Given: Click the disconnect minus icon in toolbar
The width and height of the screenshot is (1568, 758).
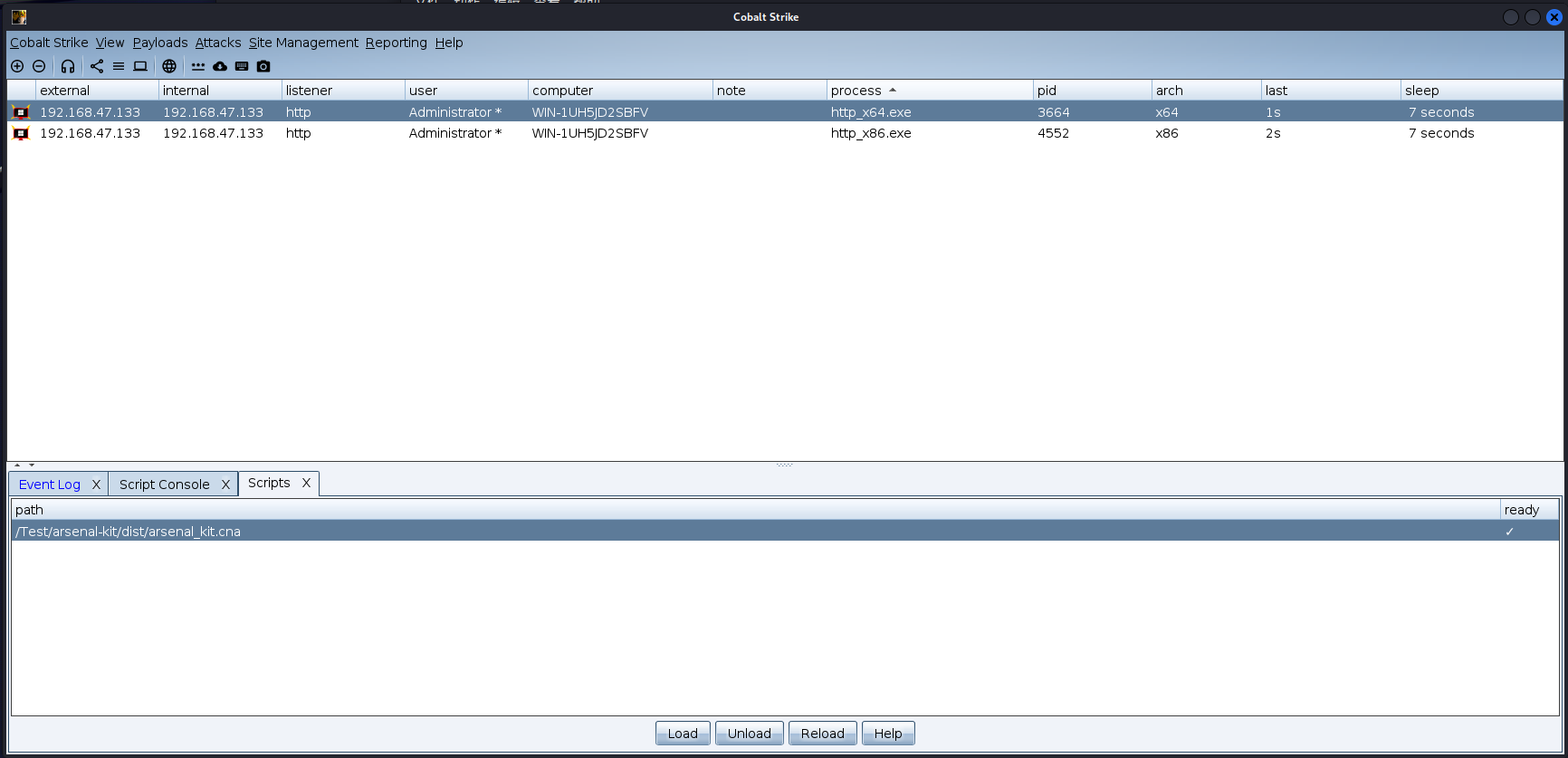Looking at the screenshot, I should (x=39, y=66).
